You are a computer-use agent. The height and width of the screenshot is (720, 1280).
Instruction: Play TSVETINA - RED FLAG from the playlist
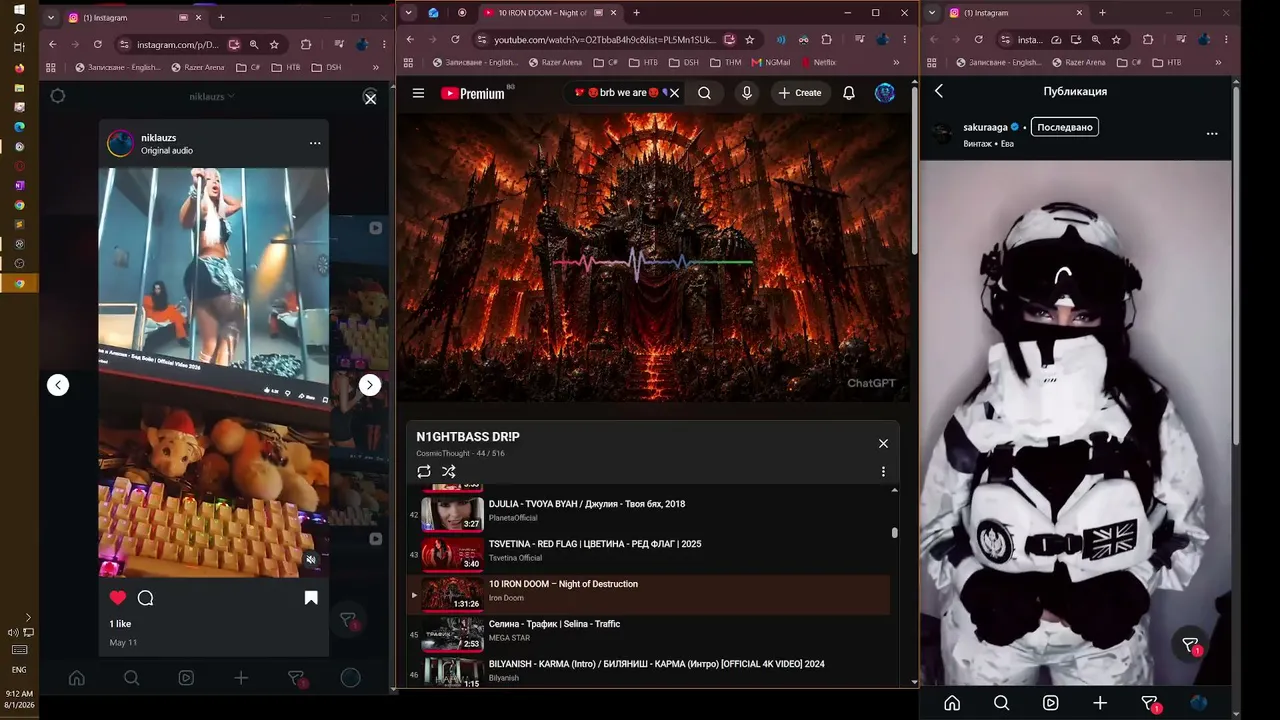pyautogui.click(x=648, y=554)
